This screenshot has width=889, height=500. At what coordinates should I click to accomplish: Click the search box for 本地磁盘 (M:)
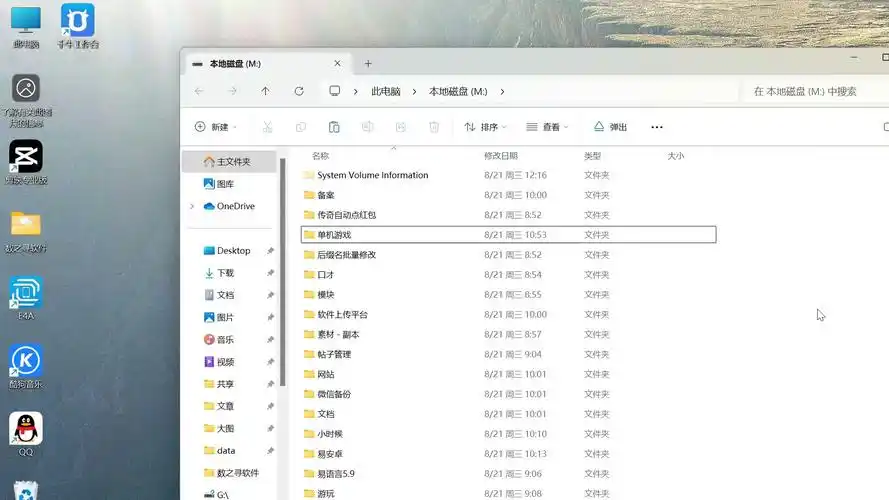coord(815,91)
